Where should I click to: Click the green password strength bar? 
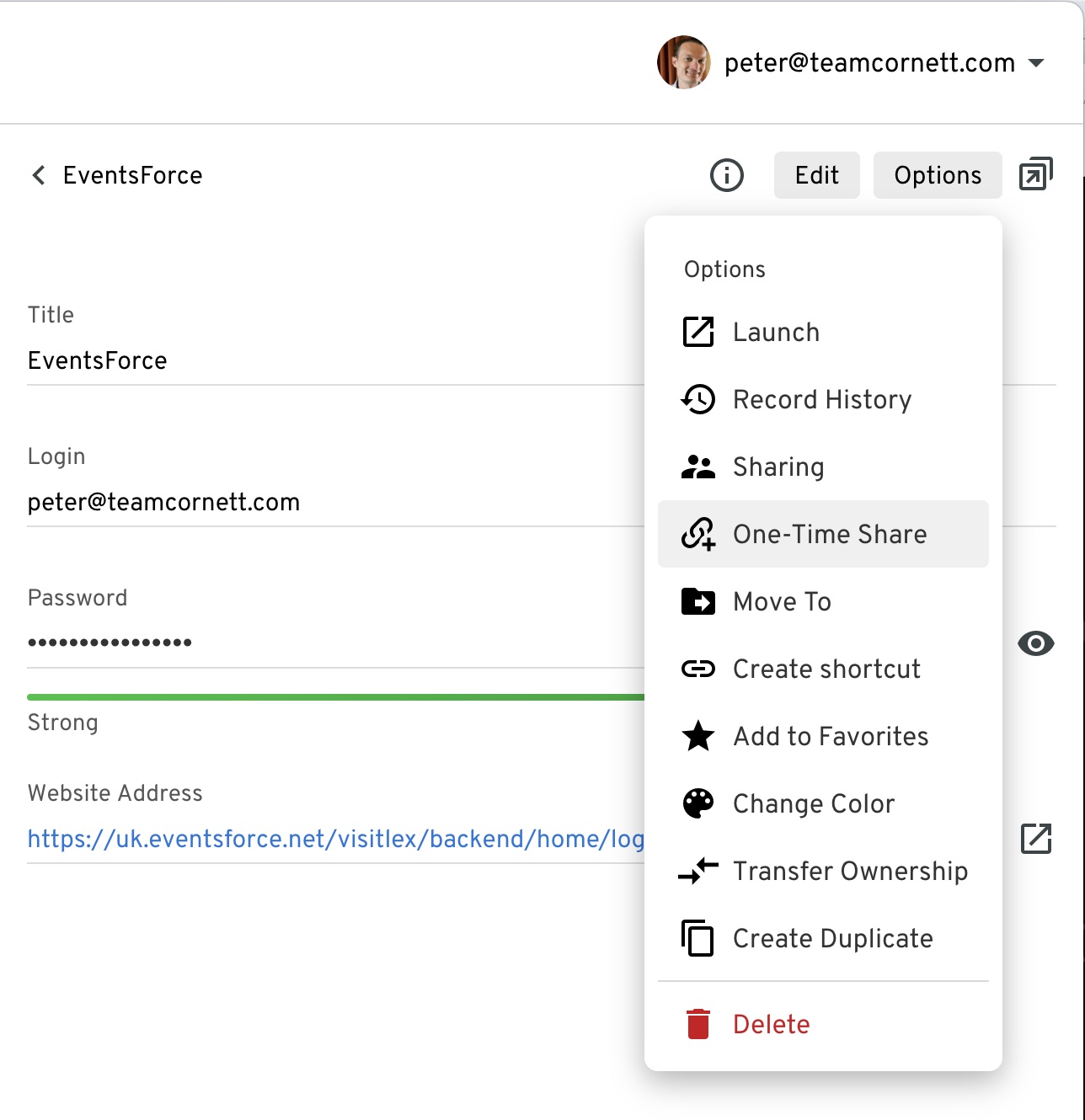[x=335, y=697]
